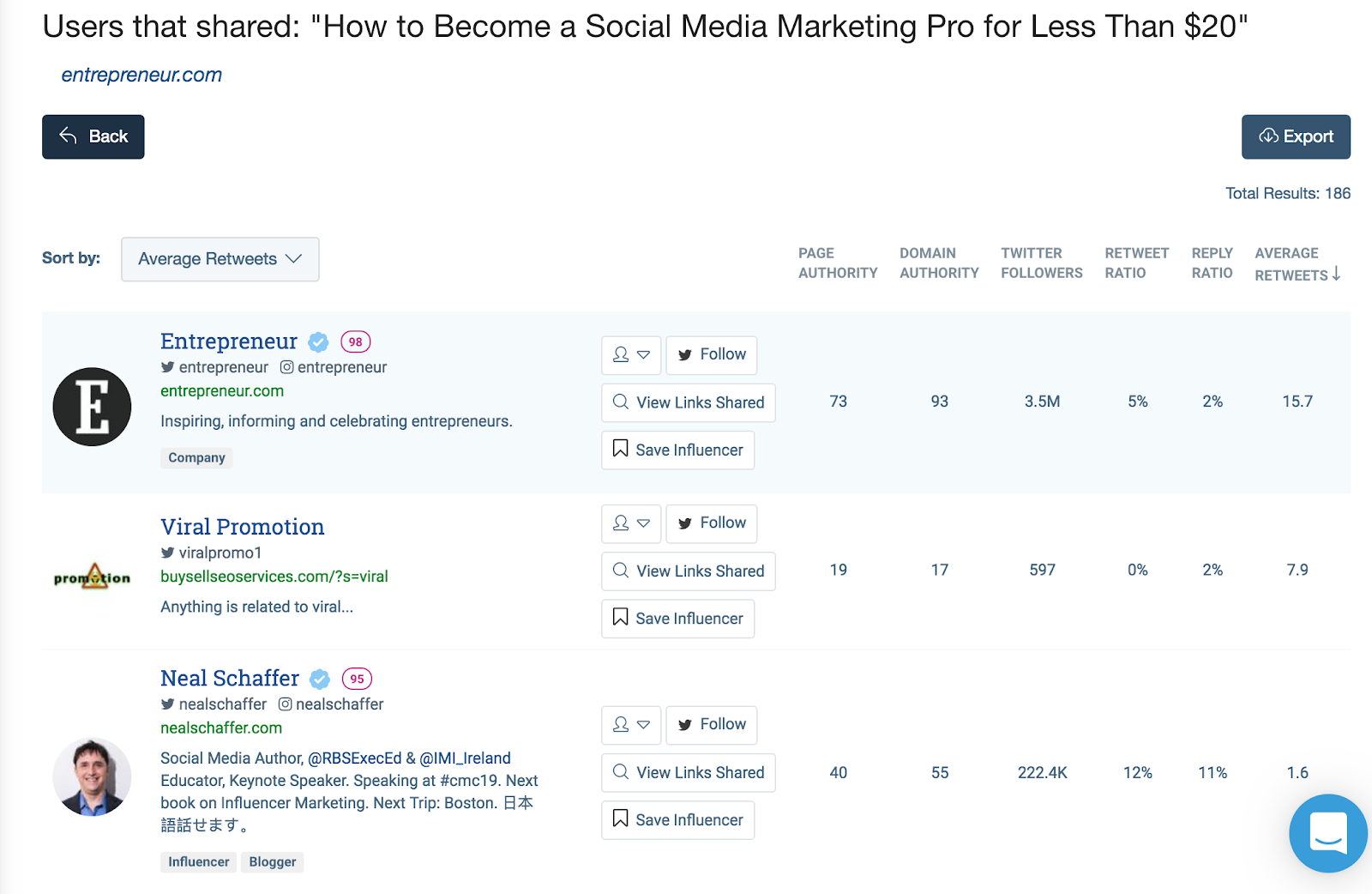View links shared by Neal Schaffer
Image resolution: width=1372 pixels, height=894 pixels.
click(x=689, y=773)
